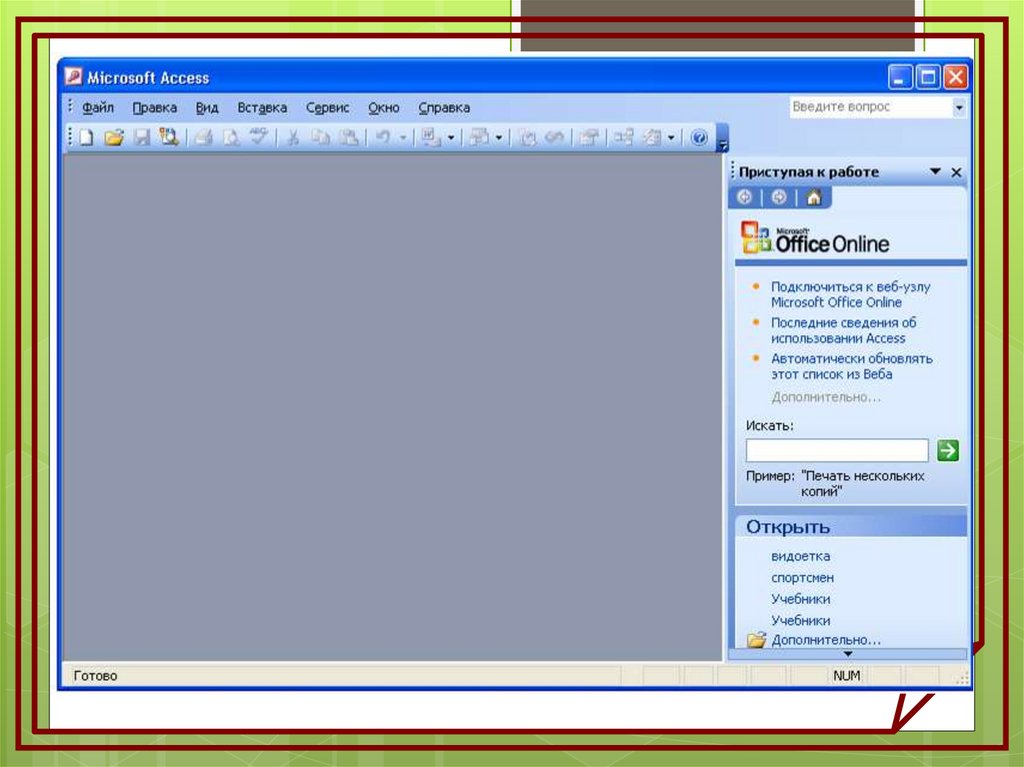The width and height of the screenshot is (1024, 767).
Task: Minimize the Microsoft Access window
Action: [899, 78]
